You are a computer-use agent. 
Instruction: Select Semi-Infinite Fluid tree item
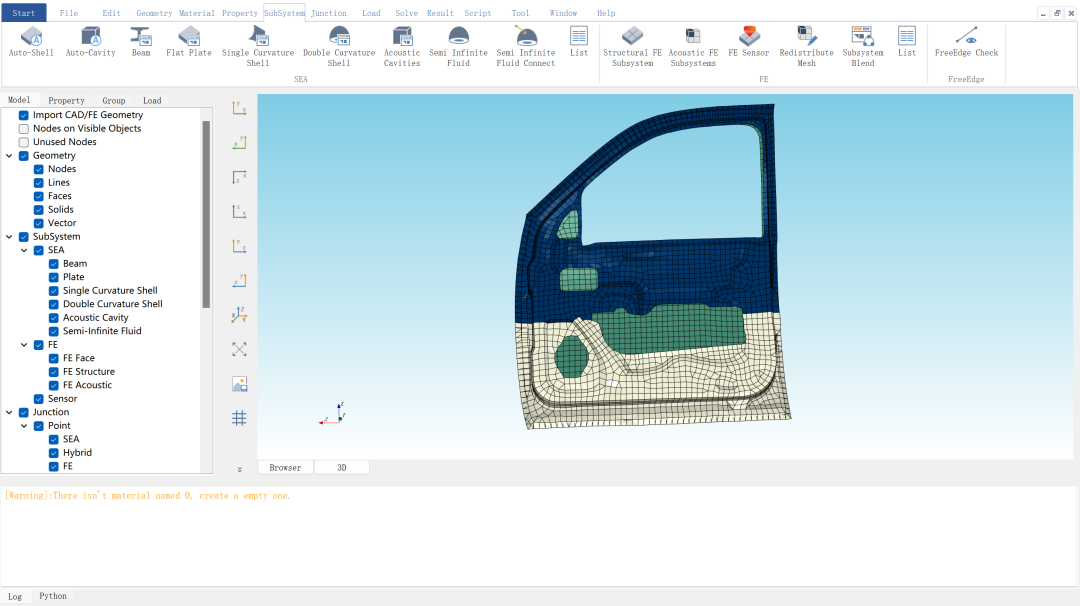pyautogui.click(x=102, y=331)
